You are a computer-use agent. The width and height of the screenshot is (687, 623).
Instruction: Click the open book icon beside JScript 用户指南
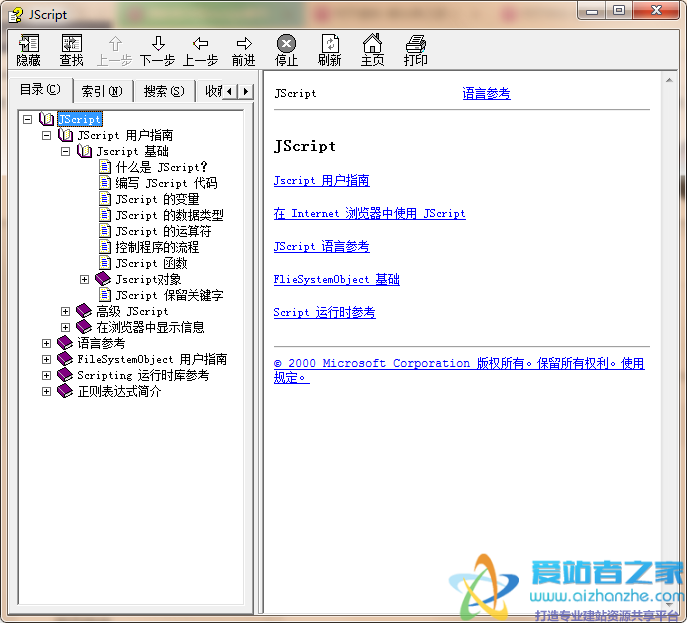(x=65, y=135)
